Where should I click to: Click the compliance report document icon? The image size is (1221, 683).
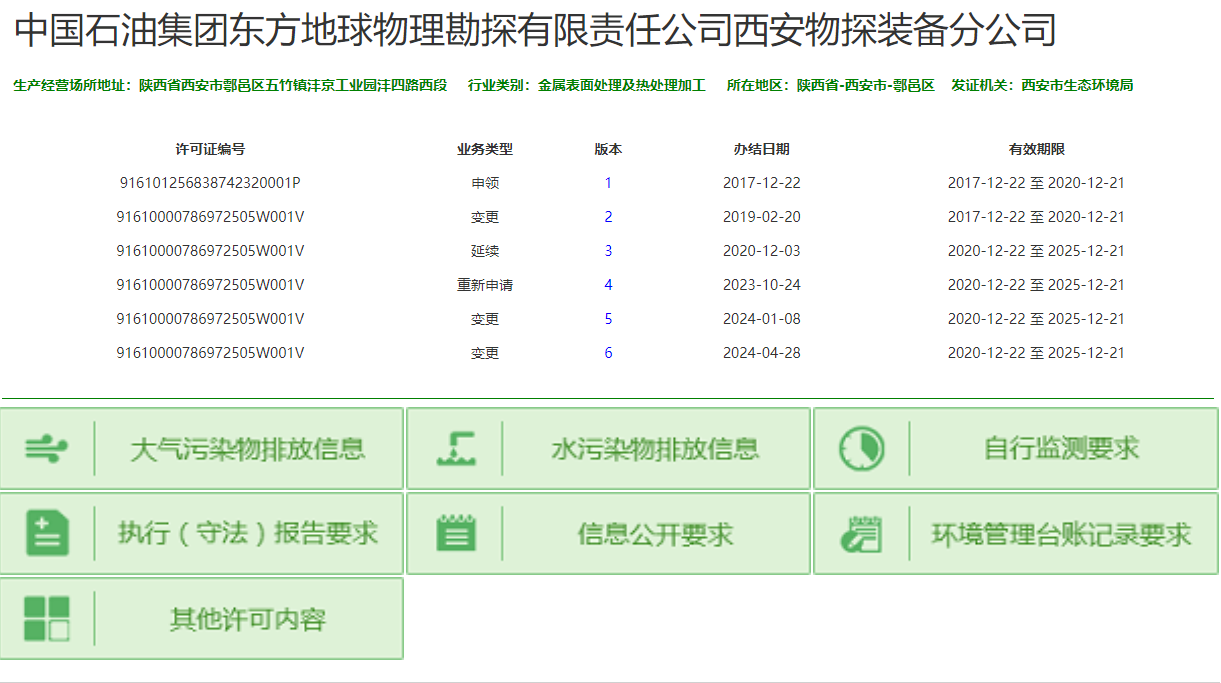click(47, 534)
